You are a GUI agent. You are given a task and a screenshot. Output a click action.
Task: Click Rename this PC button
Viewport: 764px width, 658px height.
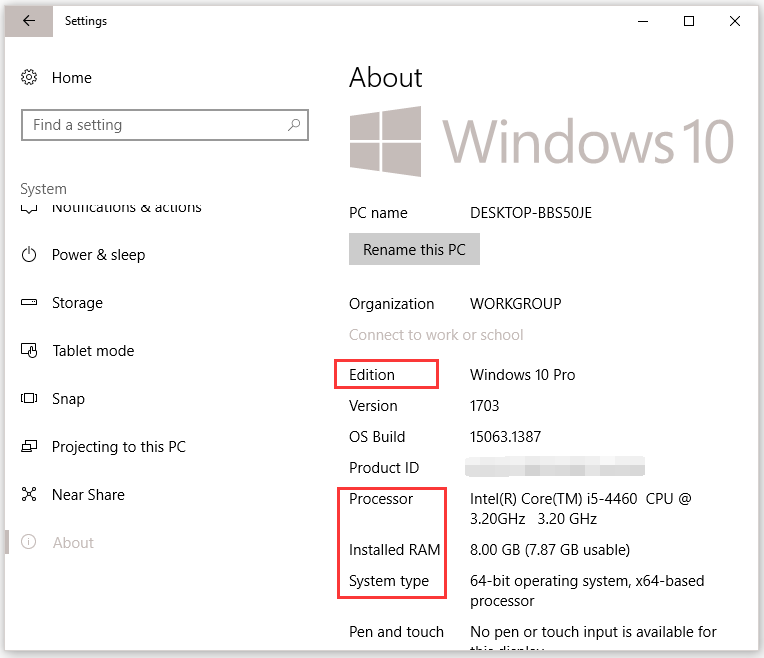pyautogui.click(x=414, y=249)
